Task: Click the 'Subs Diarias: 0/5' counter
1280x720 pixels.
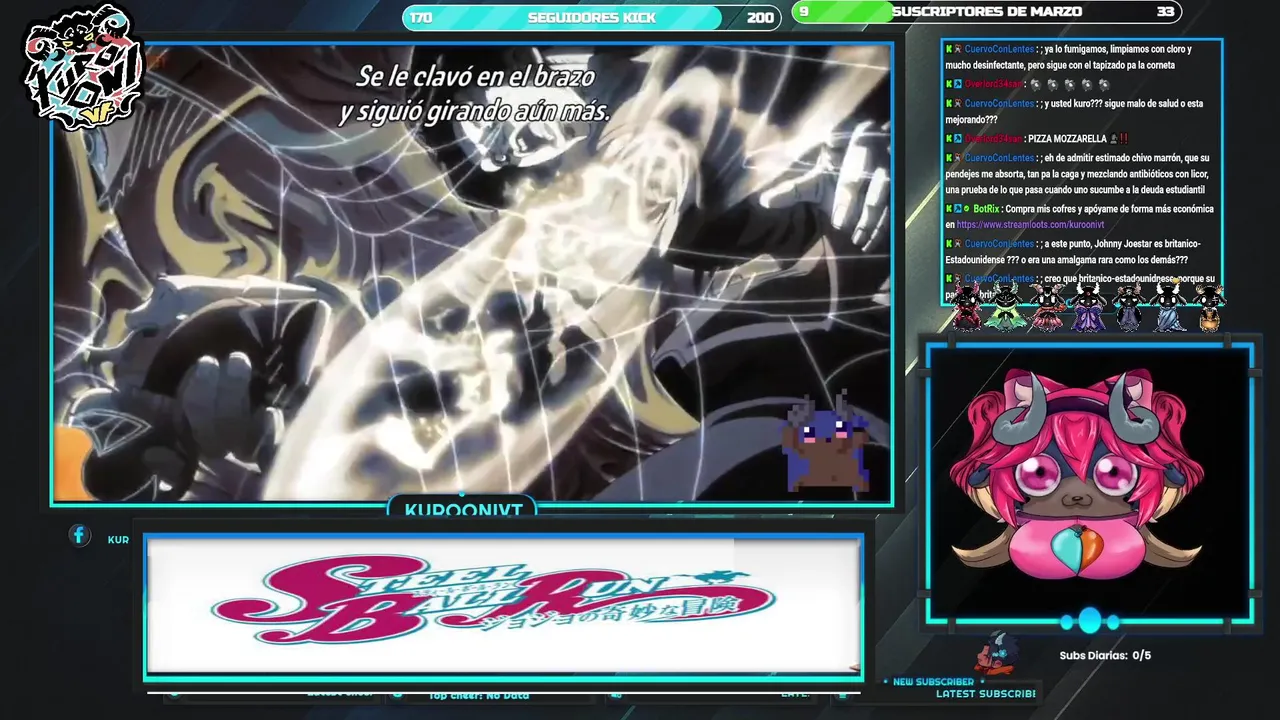Action: click(1105, 656)
